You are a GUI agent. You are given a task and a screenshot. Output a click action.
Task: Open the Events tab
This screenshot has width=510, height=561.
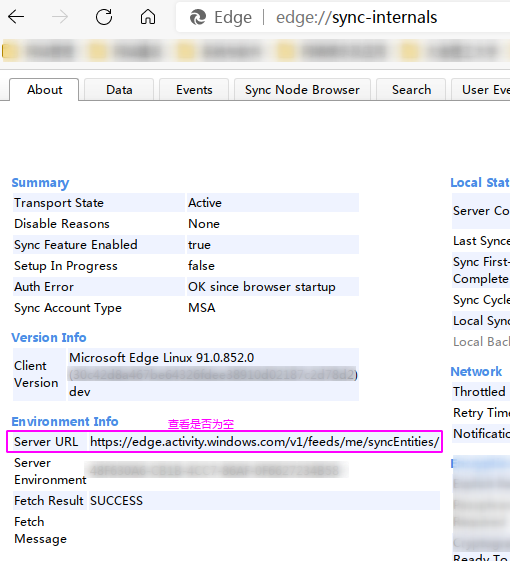pyautogui.click(x=194, y=89)
